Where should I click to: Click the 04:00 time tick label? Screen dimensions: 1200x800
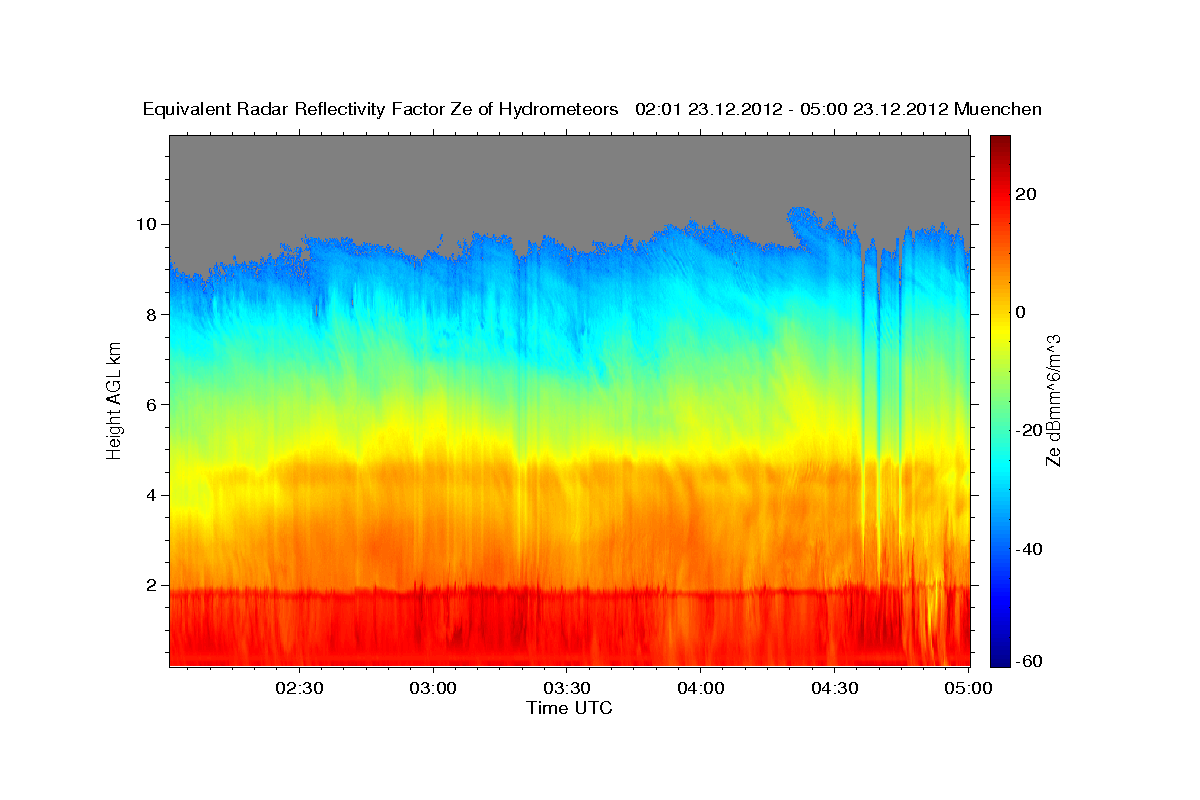point(701,688)
